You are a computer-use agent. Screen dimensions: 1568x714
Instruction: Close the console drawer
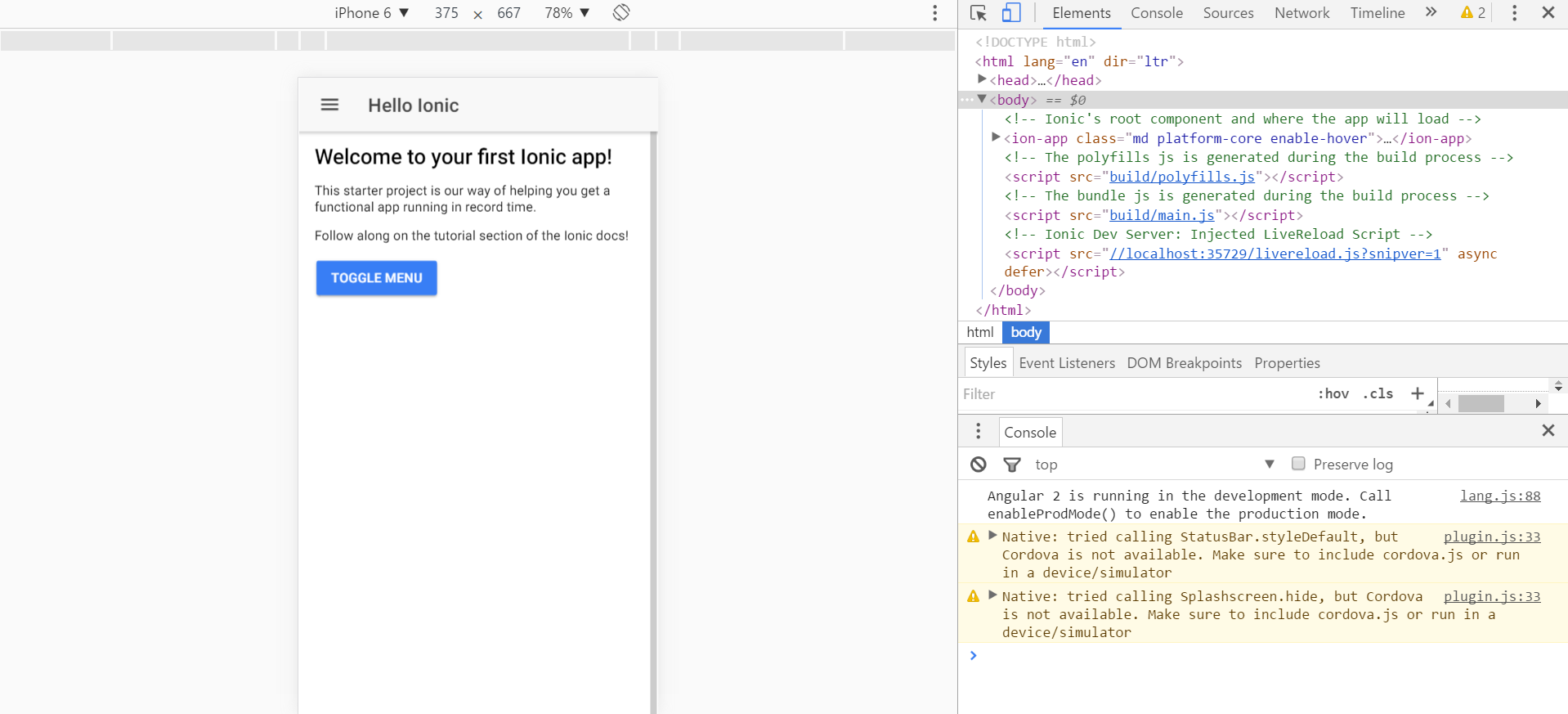pyautogui.click(x=1548, y=431)
